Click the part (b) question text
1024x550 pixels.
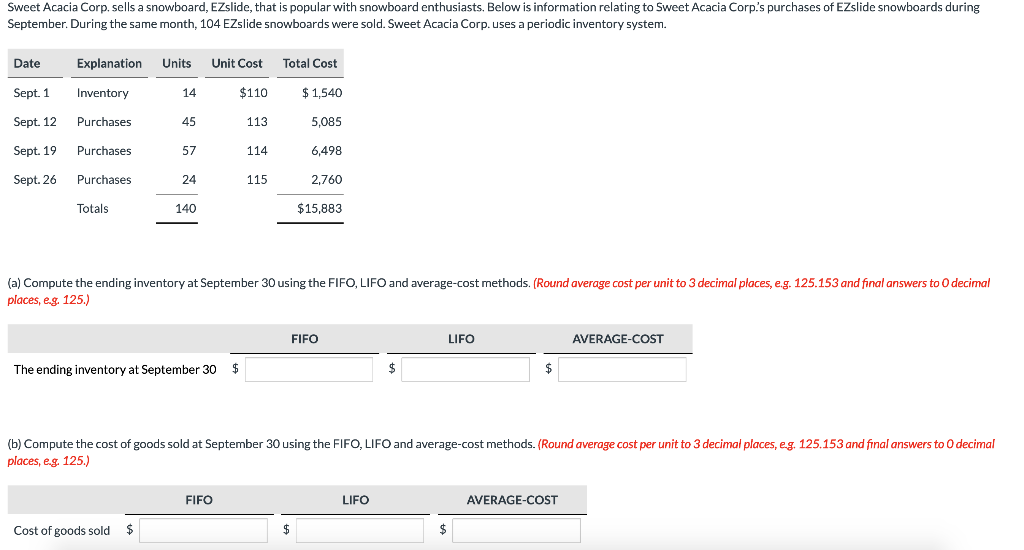(x=501, y=452)
